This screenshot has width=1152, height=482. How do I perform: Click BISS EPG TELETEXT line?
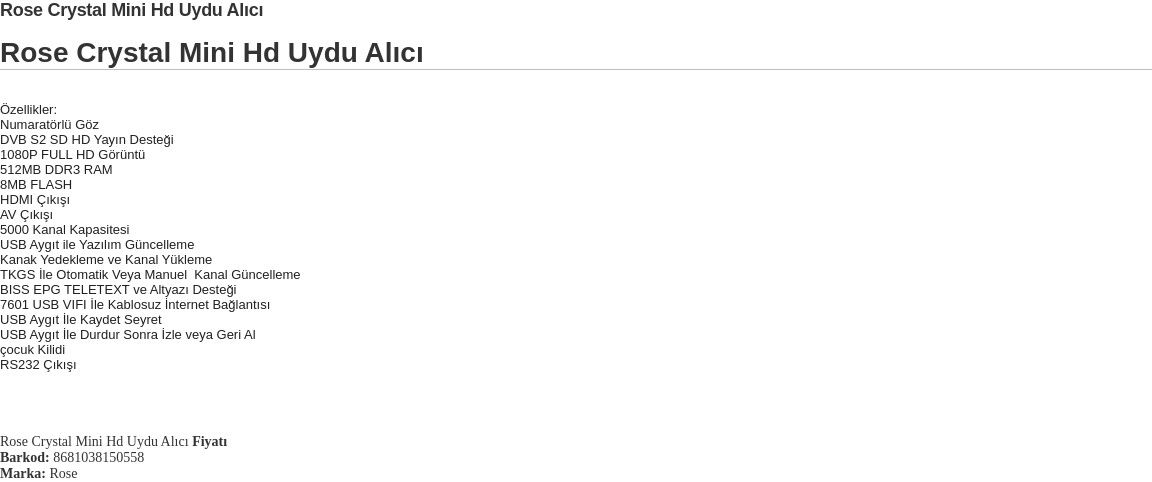tap(118, 290)
